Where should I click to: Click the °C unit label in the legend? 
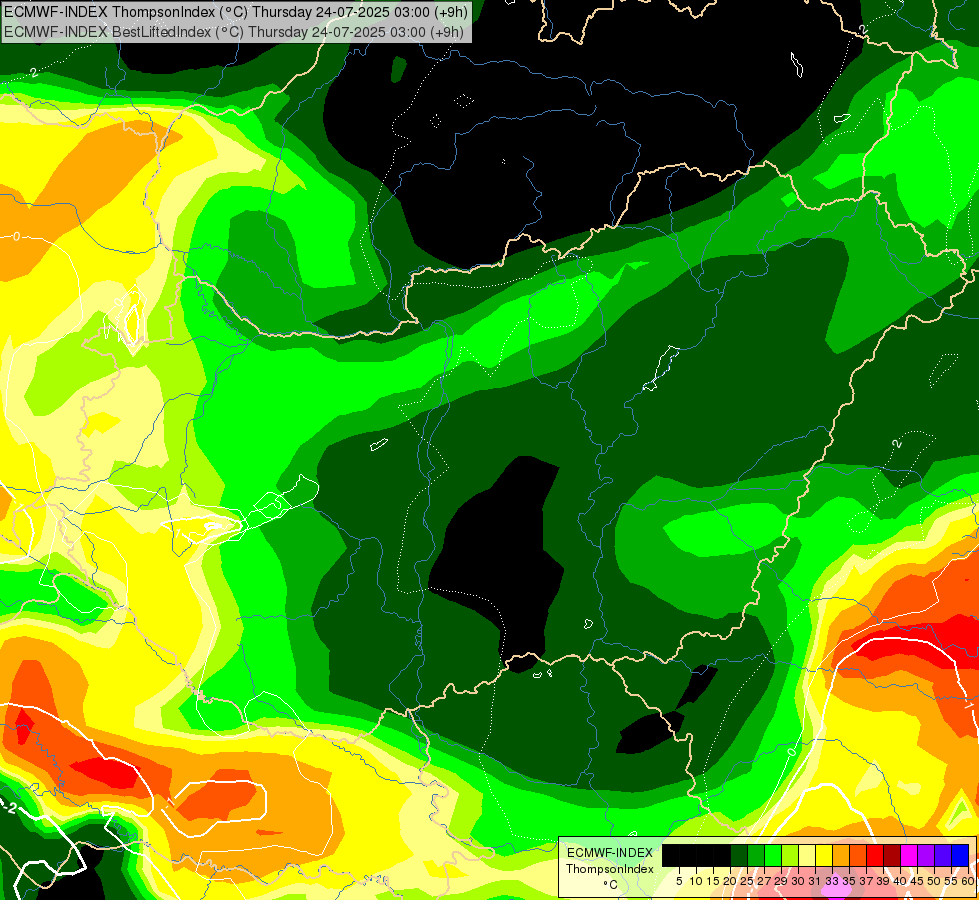point(611,884)
